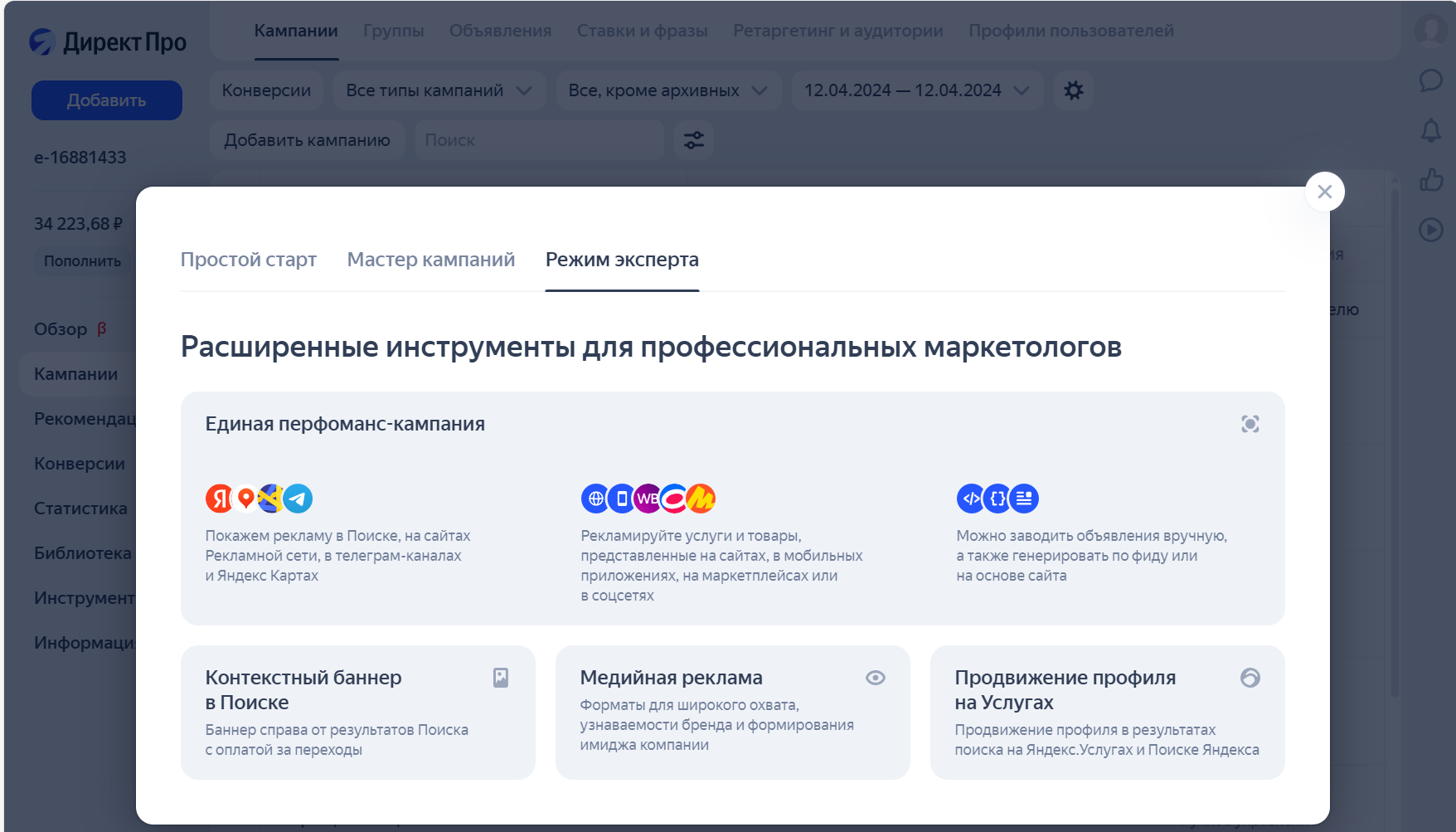The image size is (1456, 832).
Task: Click the Услуги icon on Продвижение профиля card
Action: pyautogui.click(x=1250, y=678)
